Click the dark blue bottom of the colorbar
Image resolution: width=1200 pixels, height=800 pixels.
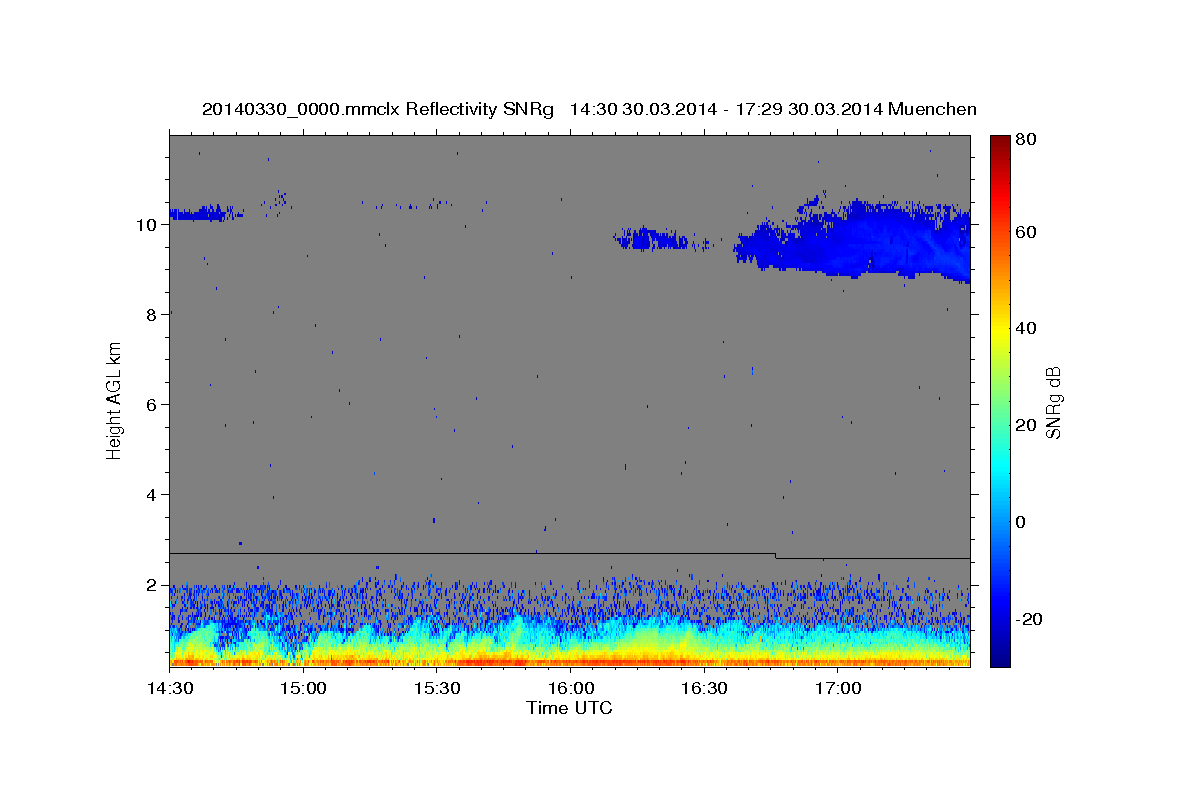(x=1000, y=655)
